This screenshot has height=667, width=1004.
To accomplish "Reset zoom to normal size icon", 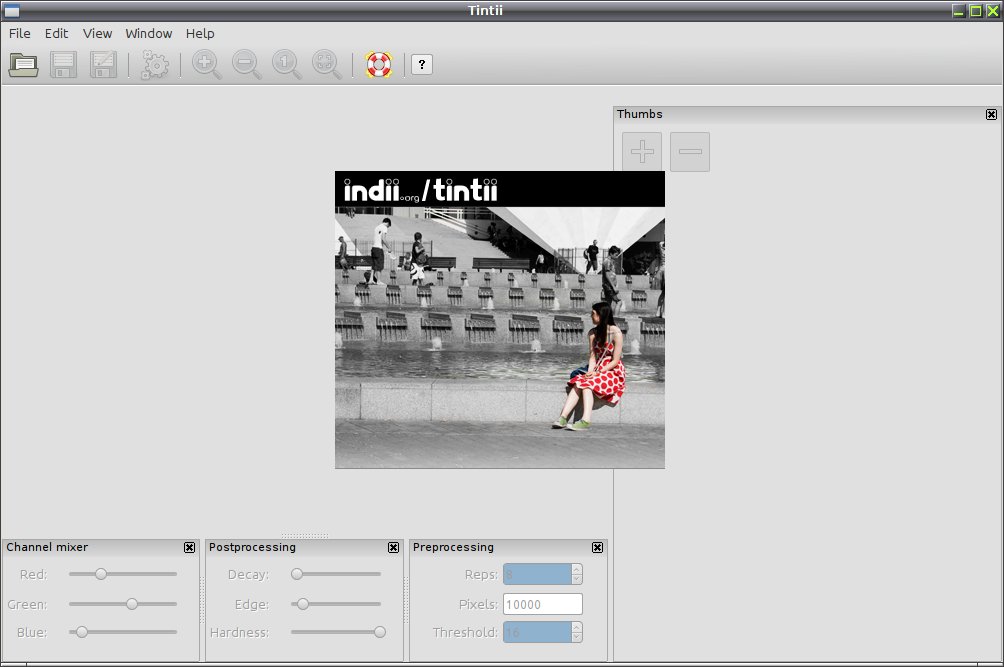I will 287,65.
